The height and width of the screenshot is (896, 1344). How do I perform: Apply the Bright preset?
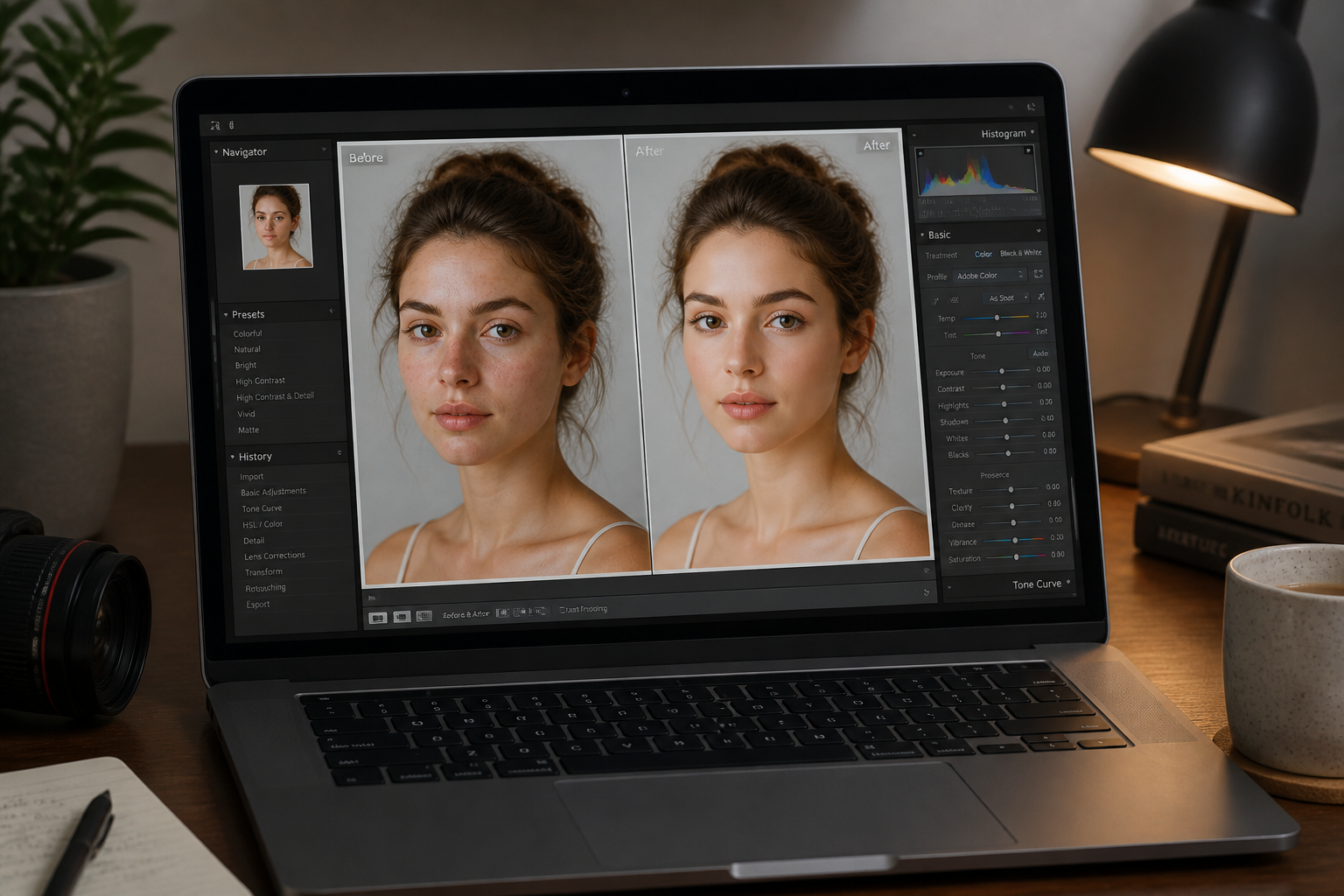[x=246, y=366]
